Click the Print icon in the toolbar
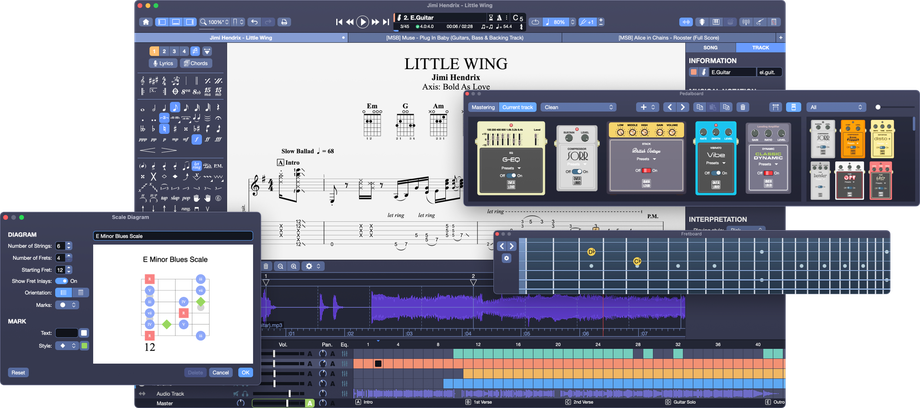Screen dimensions: 920x408 pos(283,22)
